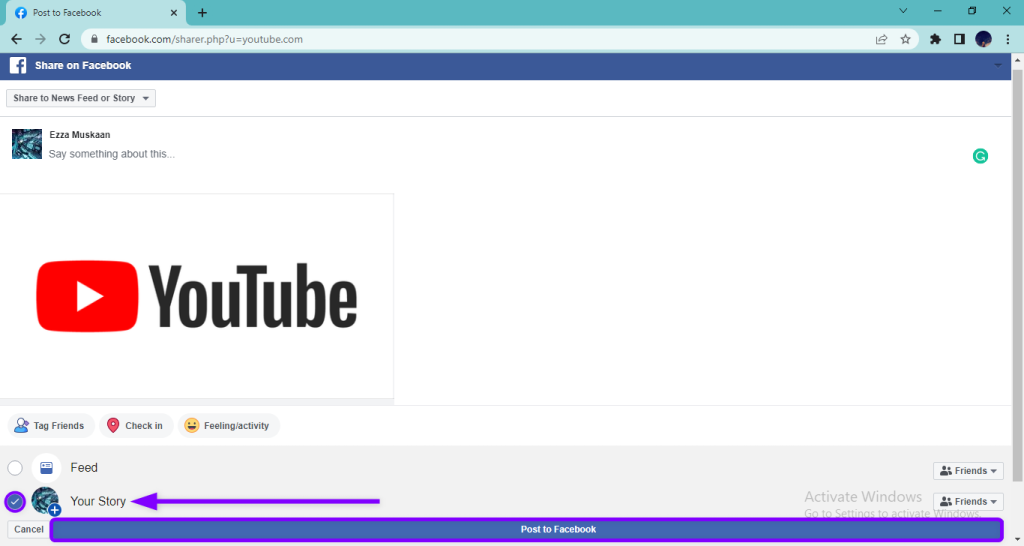Open the Friends audience dropdown for Feed

968,471
